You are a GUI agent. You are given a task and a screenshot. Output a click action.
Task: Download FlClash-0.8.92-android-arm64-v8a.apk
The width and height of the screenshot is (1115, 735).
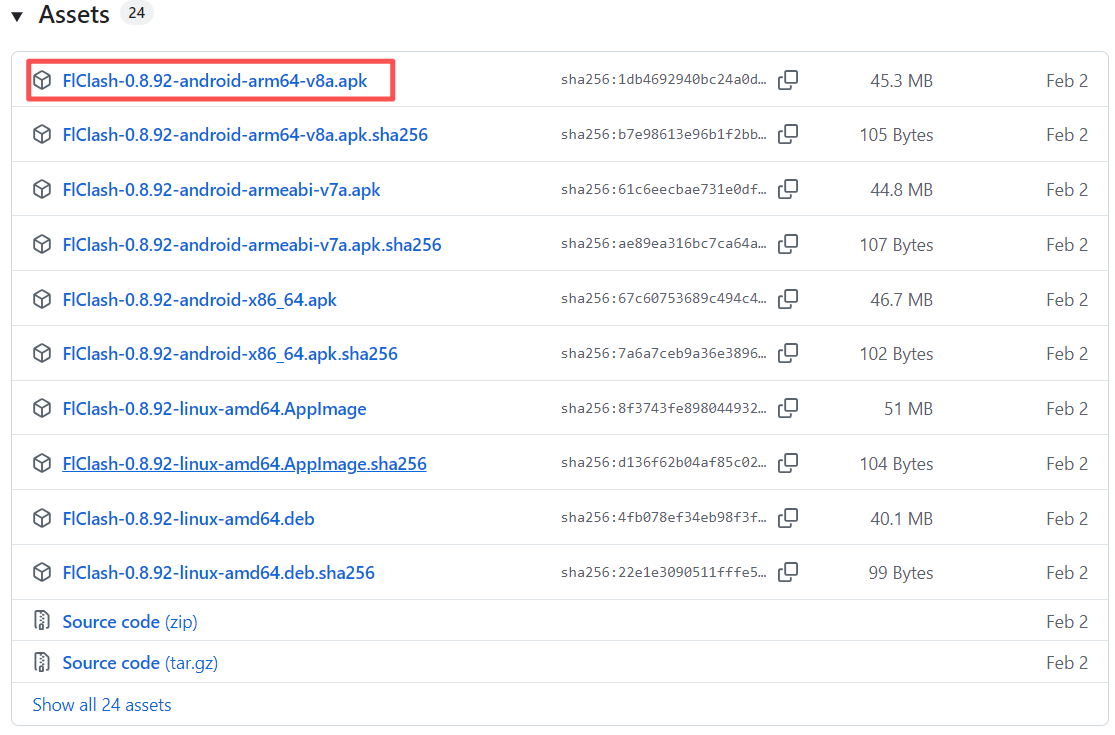(x=214, y=80)
